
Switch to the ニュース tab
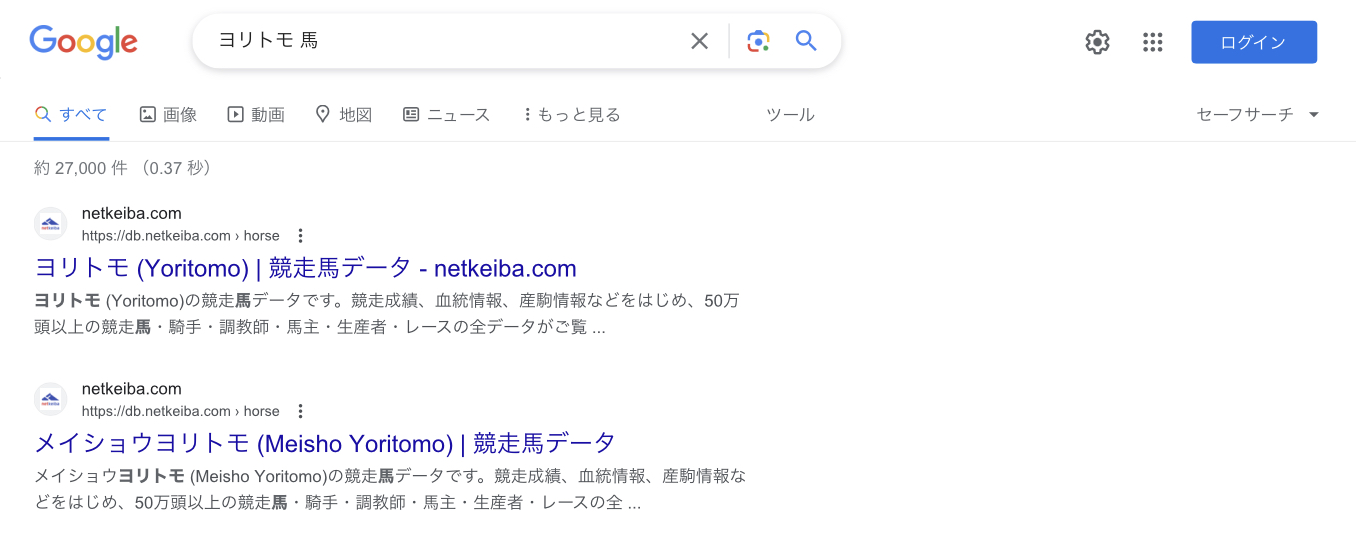pyautogui.click(x=446, y=114)
